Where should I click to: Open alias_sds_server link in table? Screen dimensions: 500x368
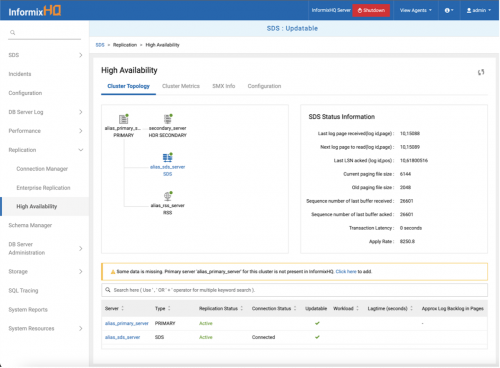[122, 337]
